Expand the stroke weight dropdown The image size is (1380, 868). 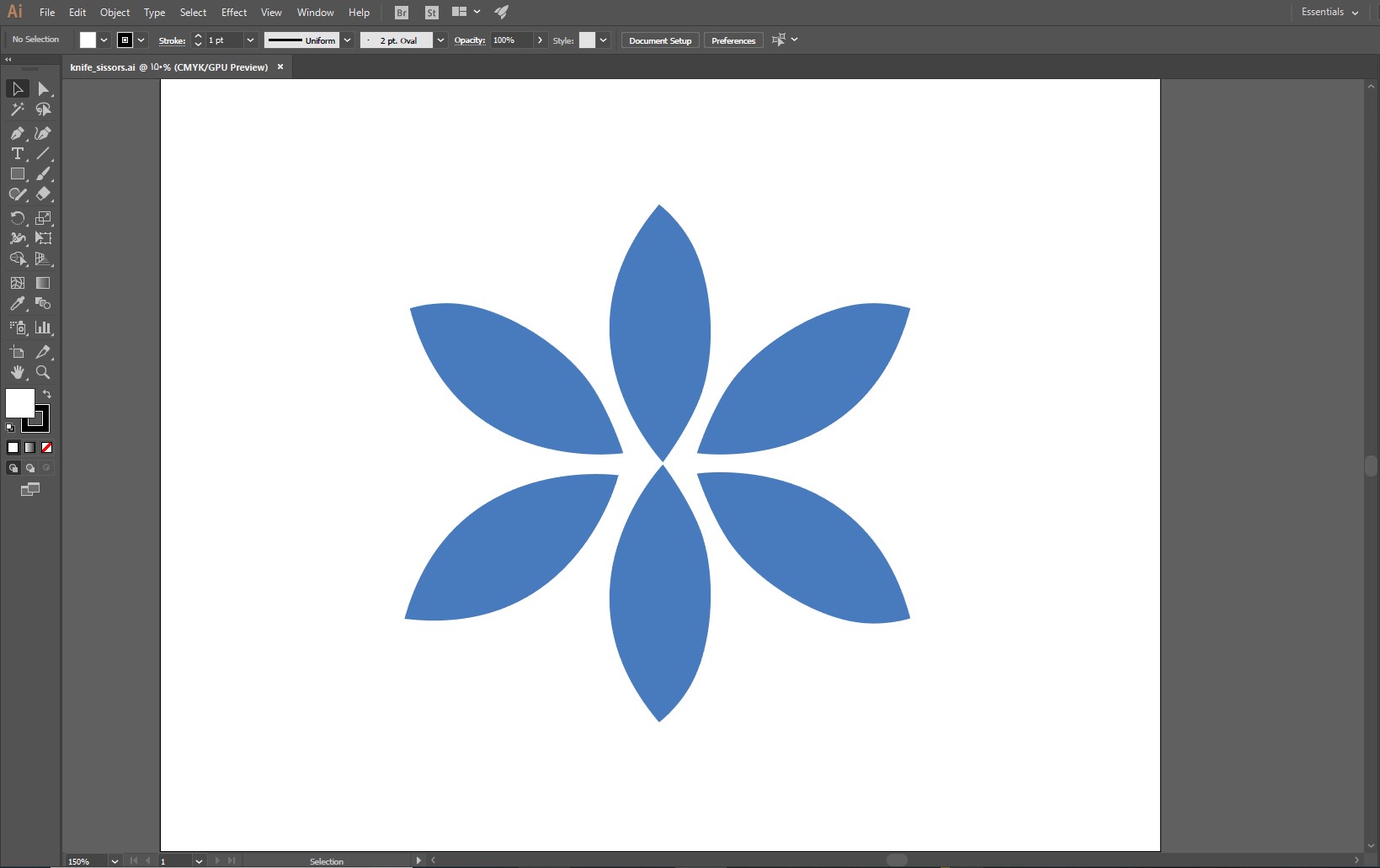point(250,40)
